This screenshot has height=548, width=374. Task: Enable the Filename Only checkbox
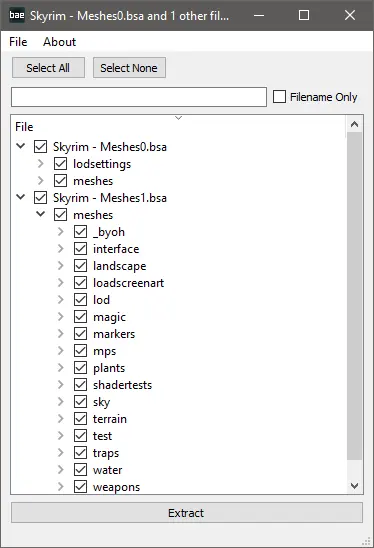point(279,97)
